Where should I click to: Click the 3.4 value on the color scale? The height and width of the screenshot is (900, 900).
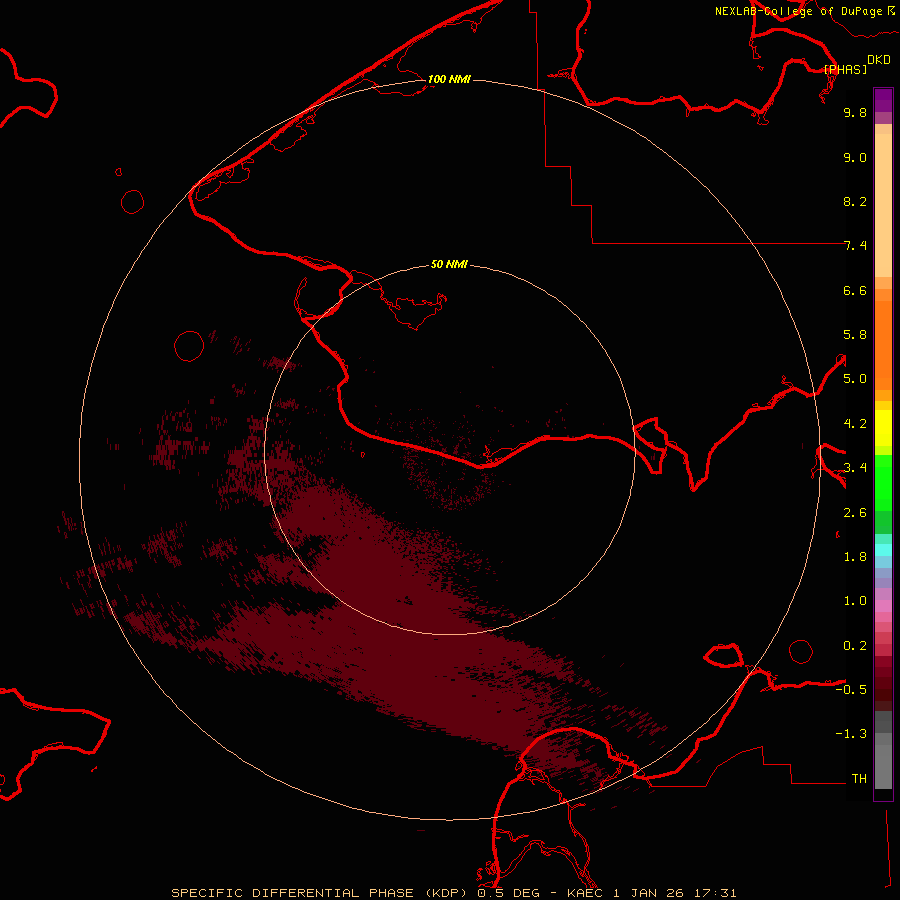pyautogui.click(x=855, y=468)
